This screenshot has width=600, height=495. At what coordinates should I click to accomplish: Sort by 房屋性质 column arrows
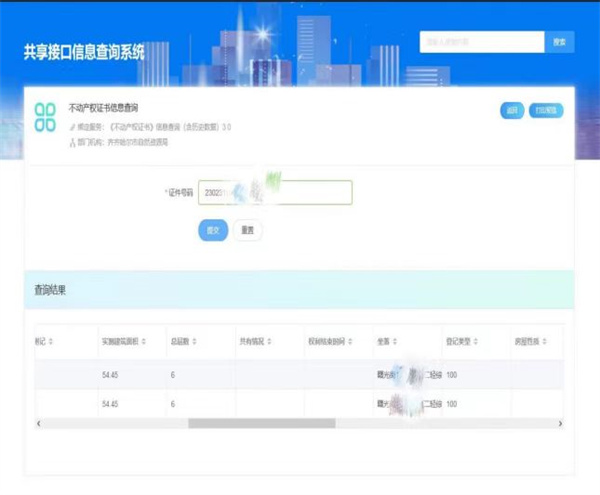tap(545, 342)
